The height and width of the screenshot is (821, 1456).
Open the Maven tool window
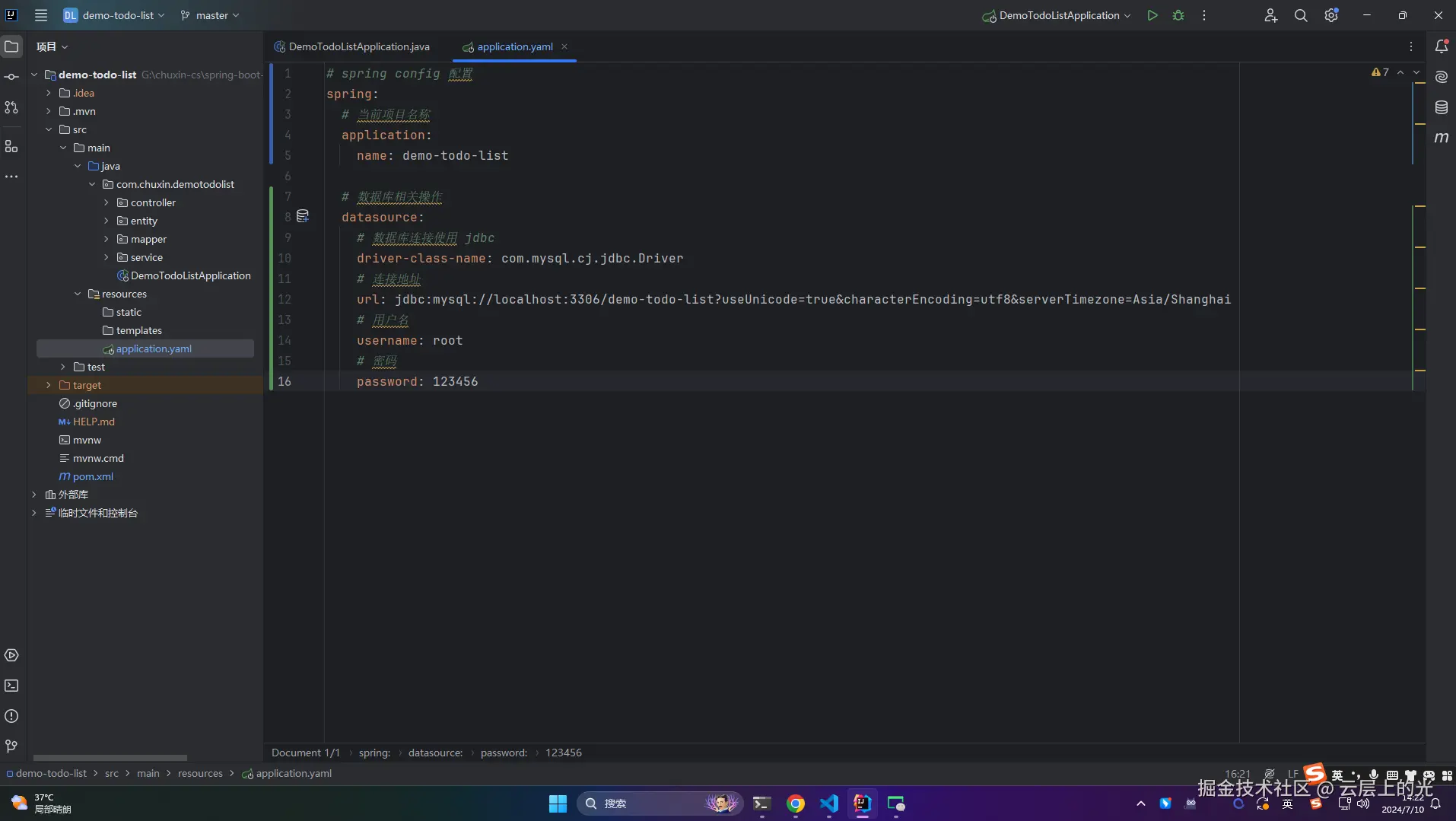(1442, 138)
